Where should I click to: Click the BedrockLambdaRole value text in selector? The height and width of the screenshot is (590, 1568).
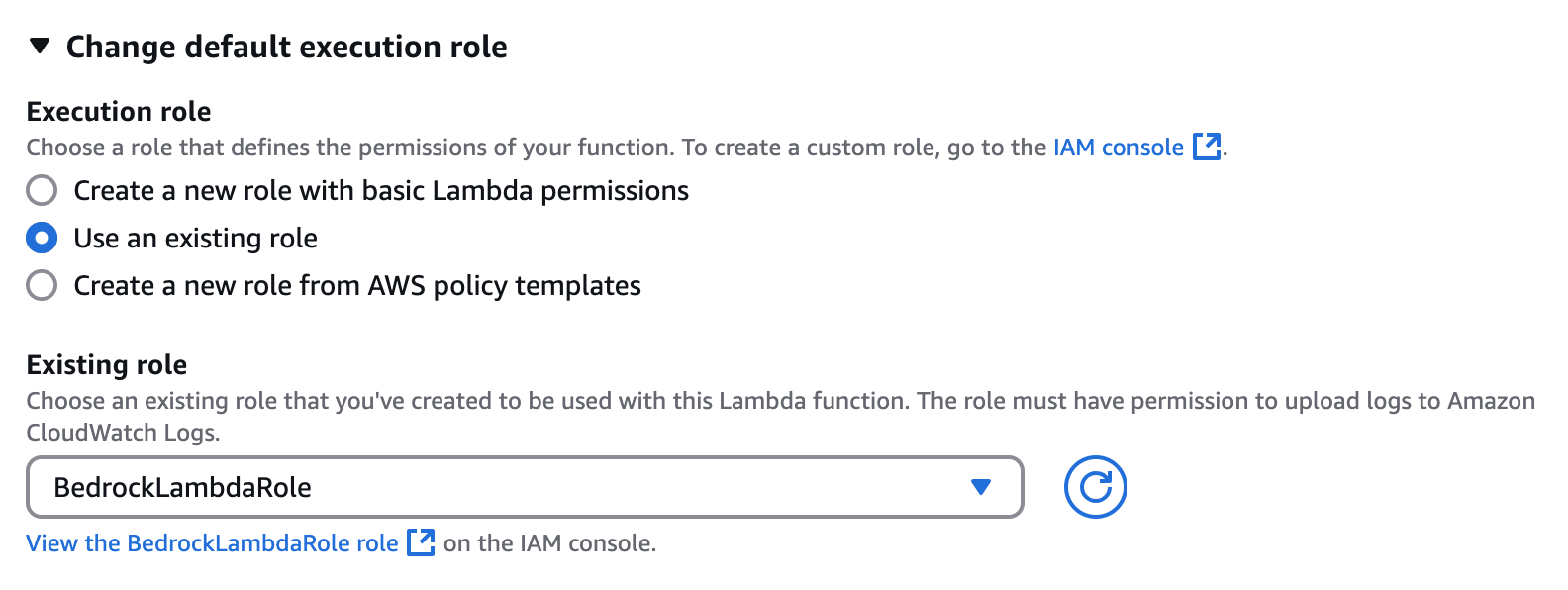coord(183,487)
